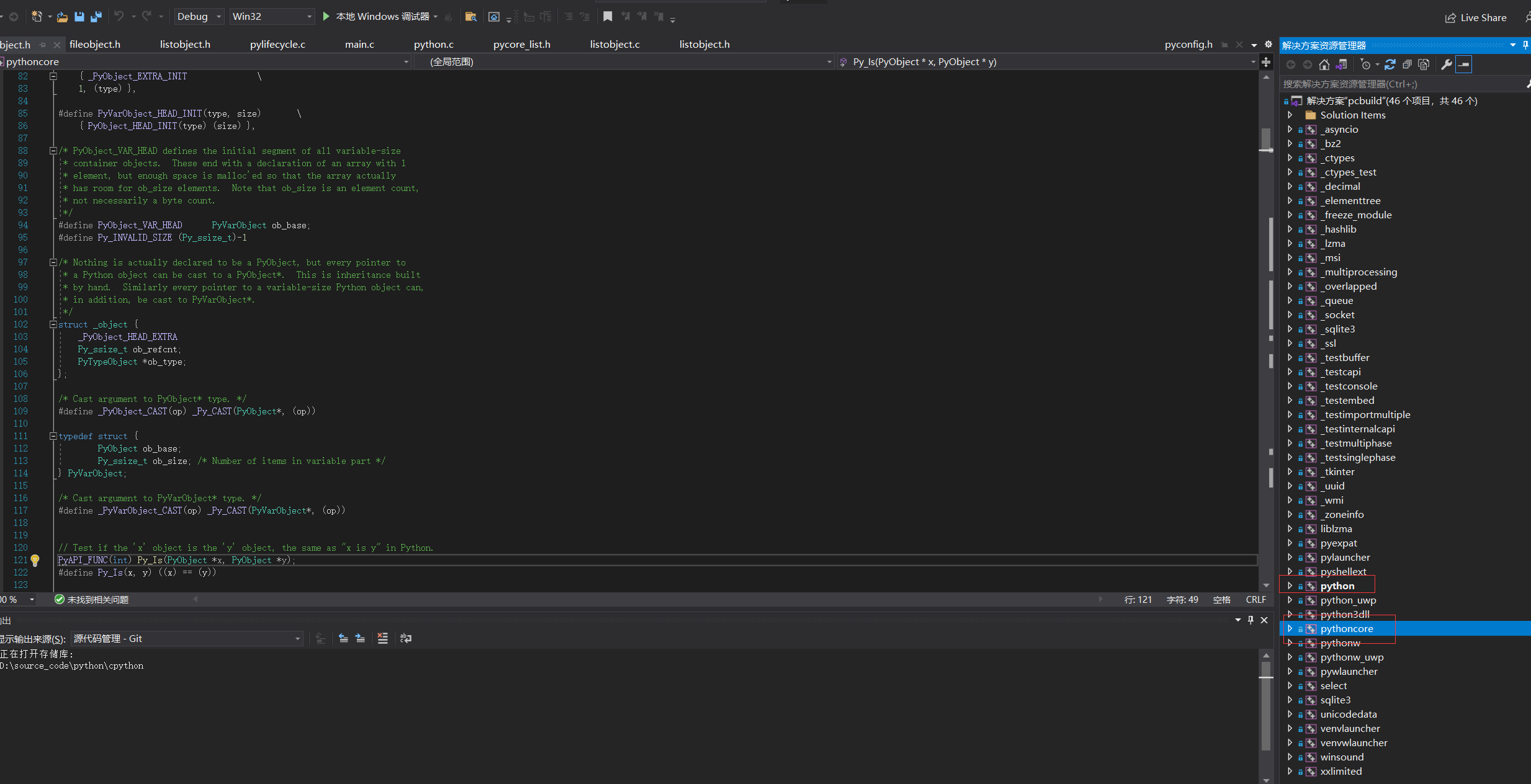Start the local Windows debugger

326,17
